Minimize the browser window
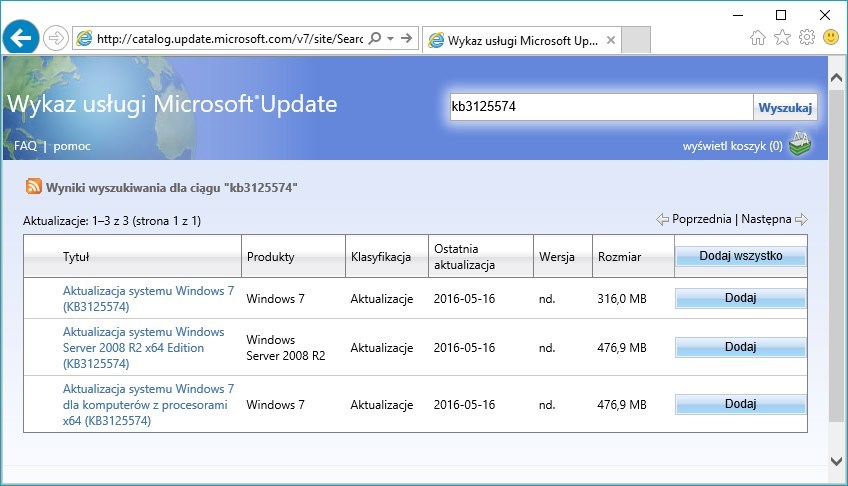This screenshot has width=848, height=486. pyautogui.click(x=738, y=15)
